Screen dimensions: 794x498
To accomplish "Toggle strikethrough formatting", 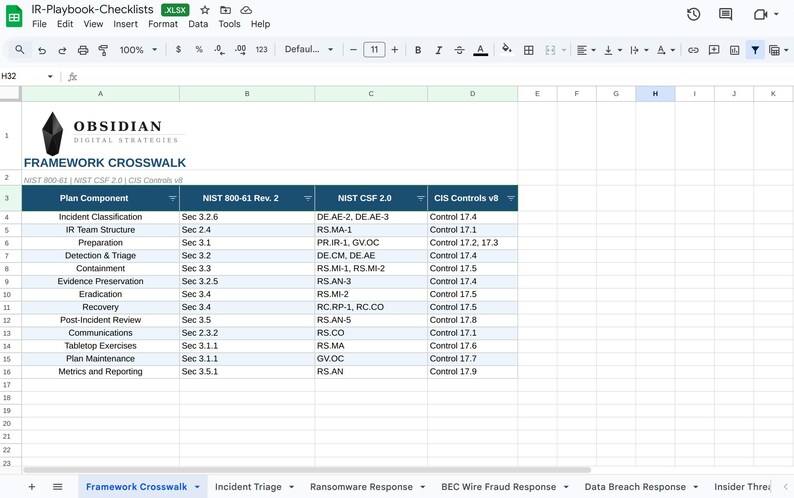I will click(459, 50).
